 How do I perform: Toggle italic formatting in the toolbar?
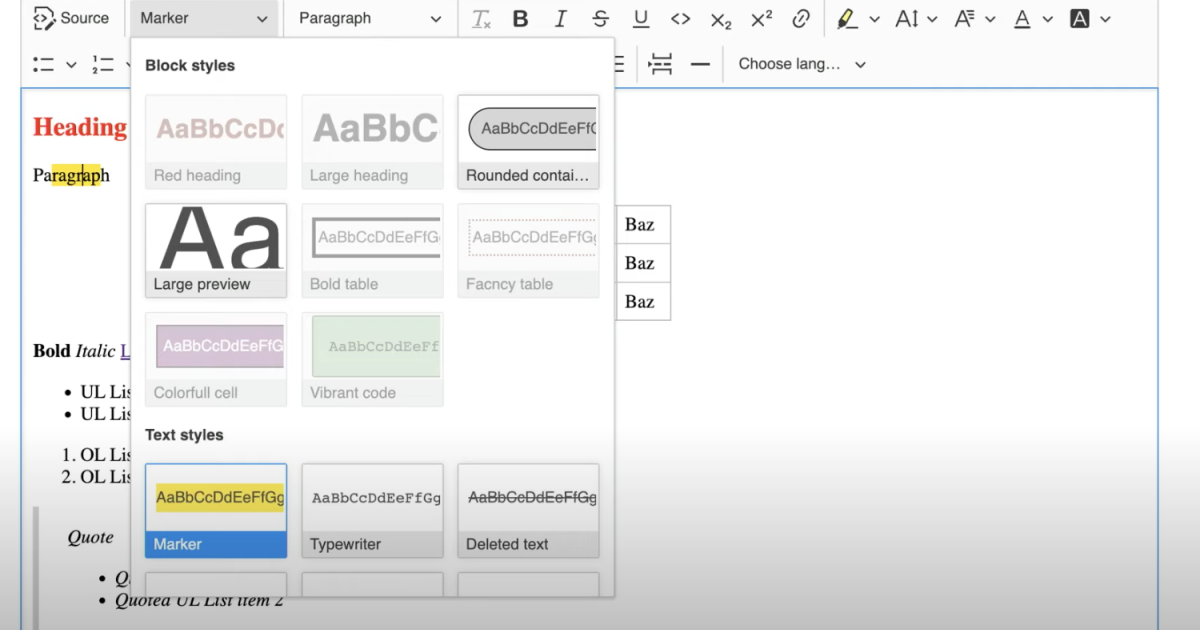click(x=560, y=19)
